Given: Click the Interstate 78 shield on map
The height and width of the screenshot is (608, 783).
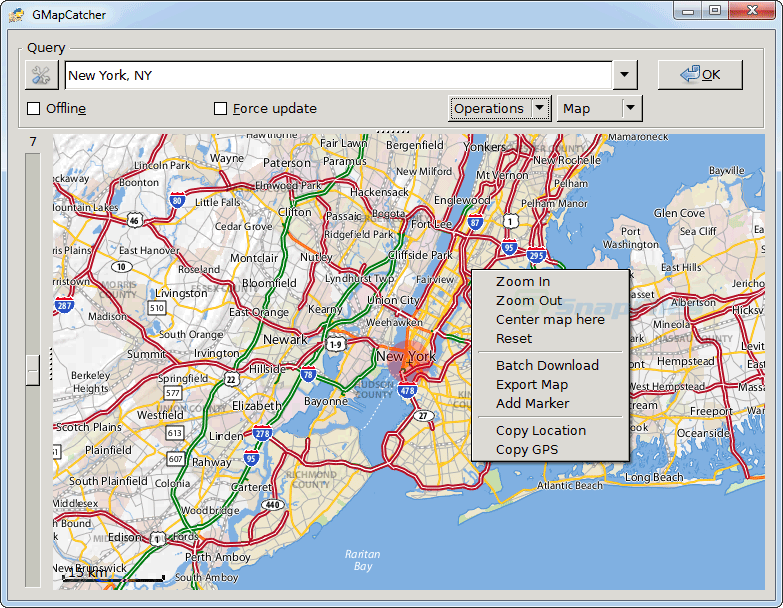Looking at the screenshot, I should [308, 374].
